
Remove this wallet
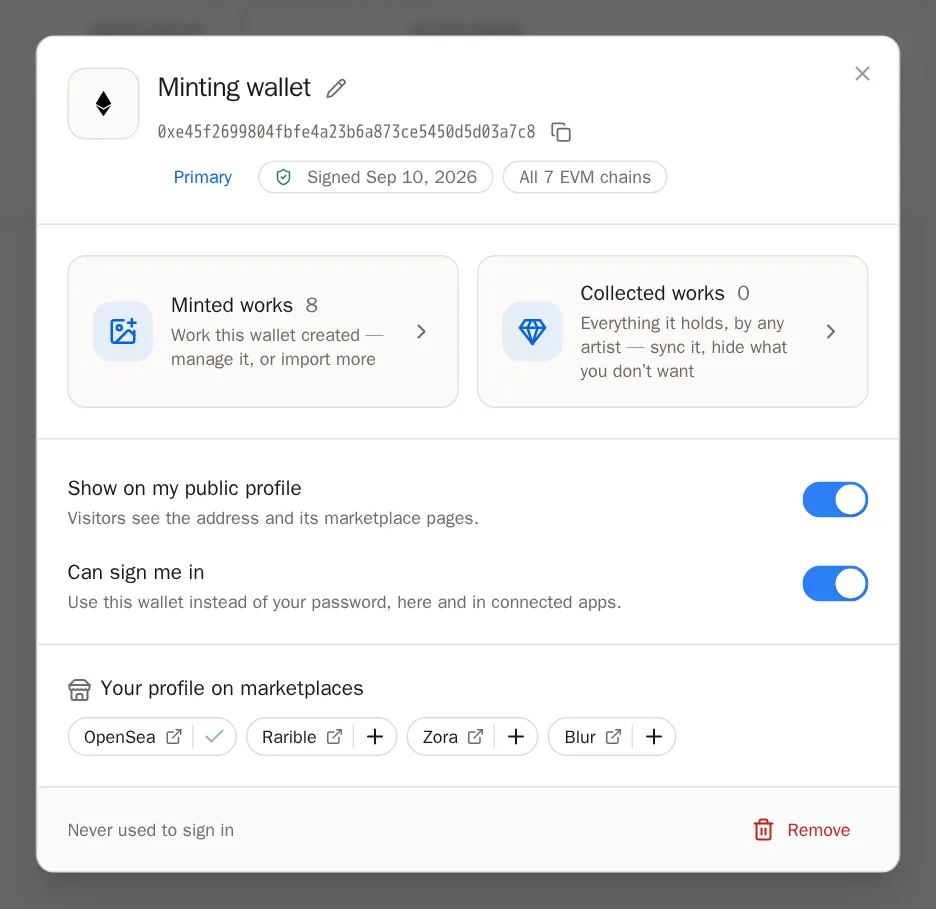(801, 830)
